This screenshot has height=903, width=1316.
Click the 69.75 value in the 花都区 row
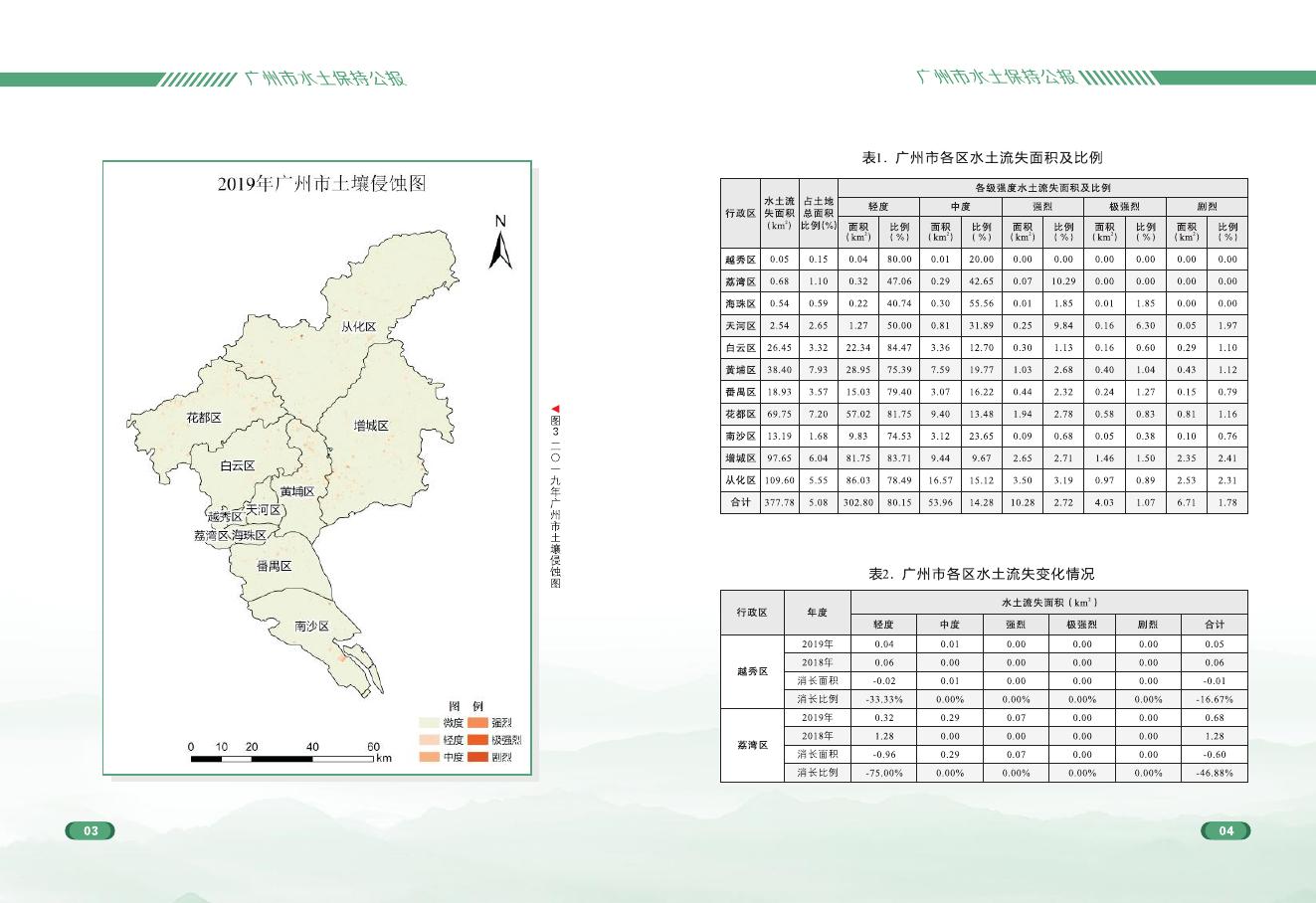pyautogui.click(x=779, y=414)
